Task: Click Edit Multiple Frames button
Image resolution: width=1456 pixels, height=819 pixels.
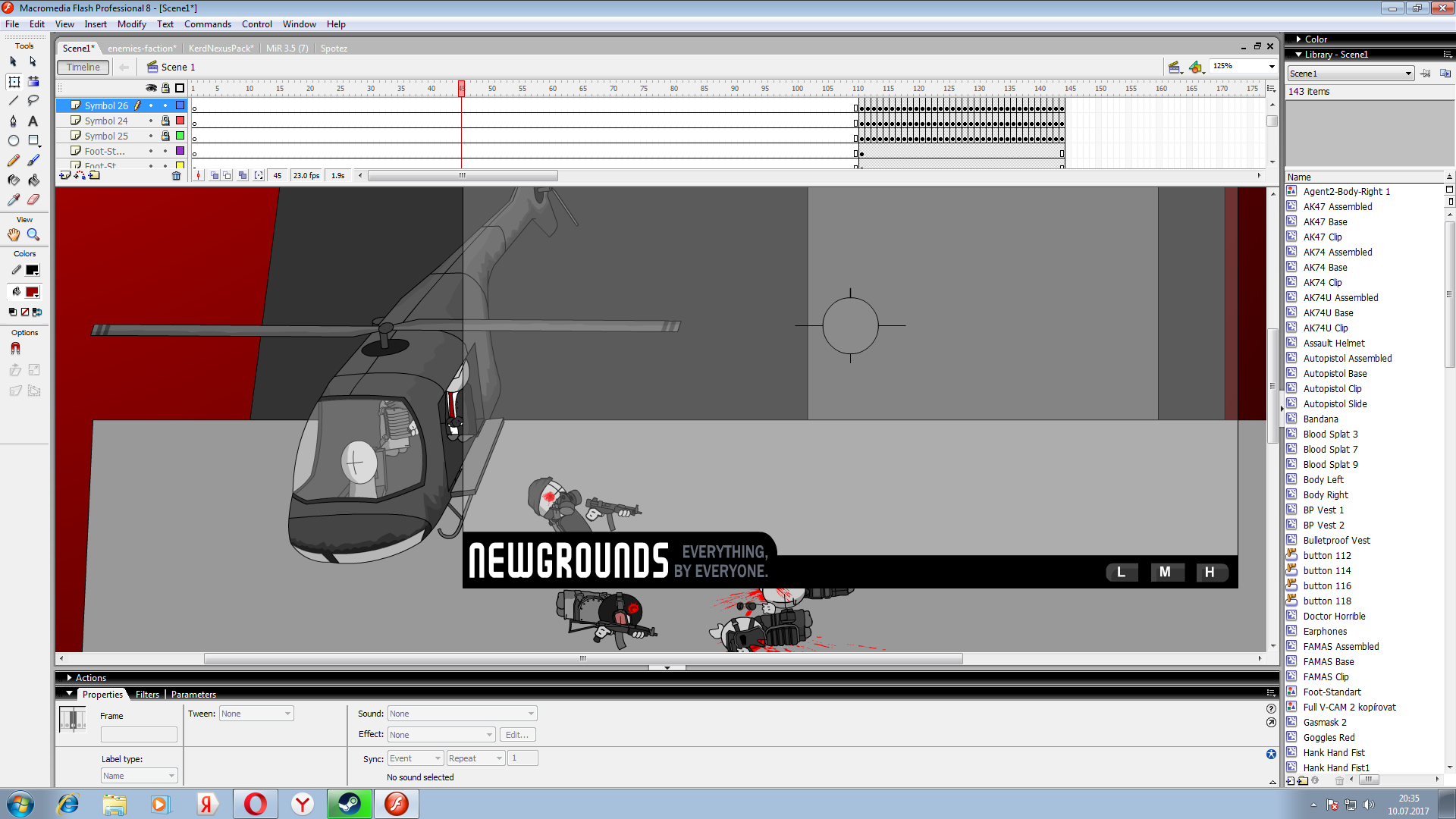Action: 243,175
